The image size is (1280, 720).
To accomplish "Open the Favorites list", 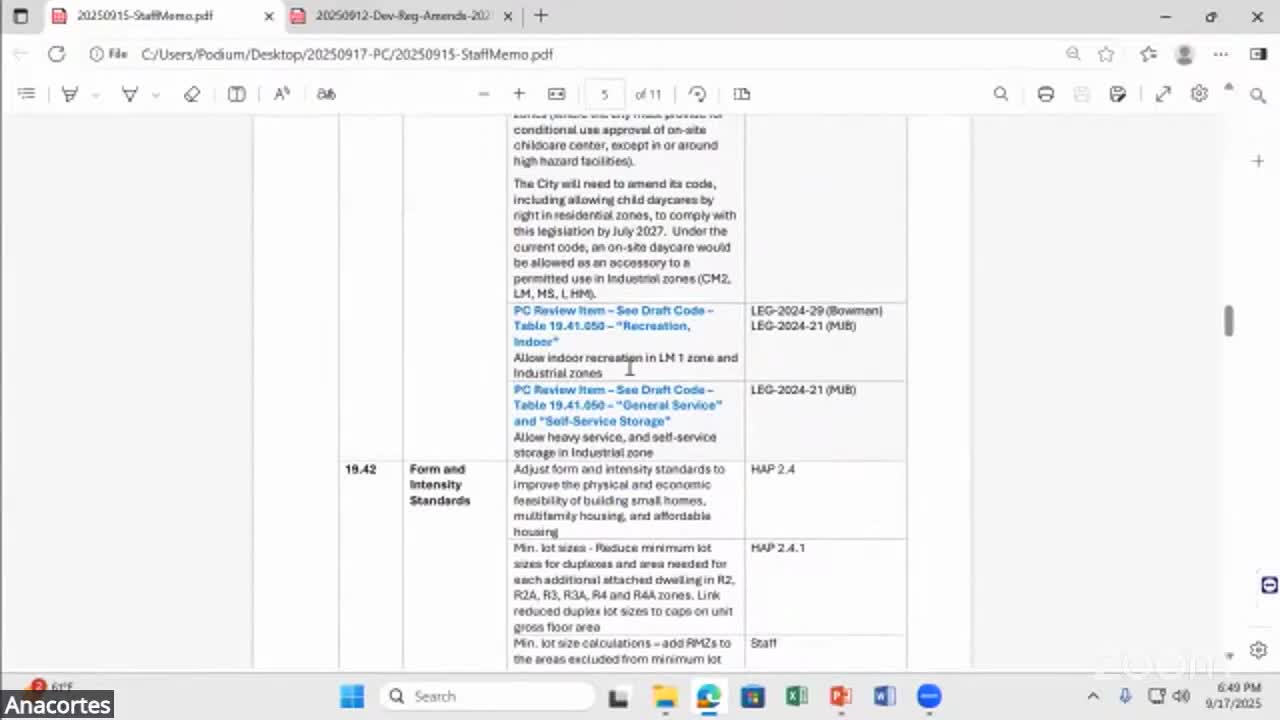I will coord(1148,54).
